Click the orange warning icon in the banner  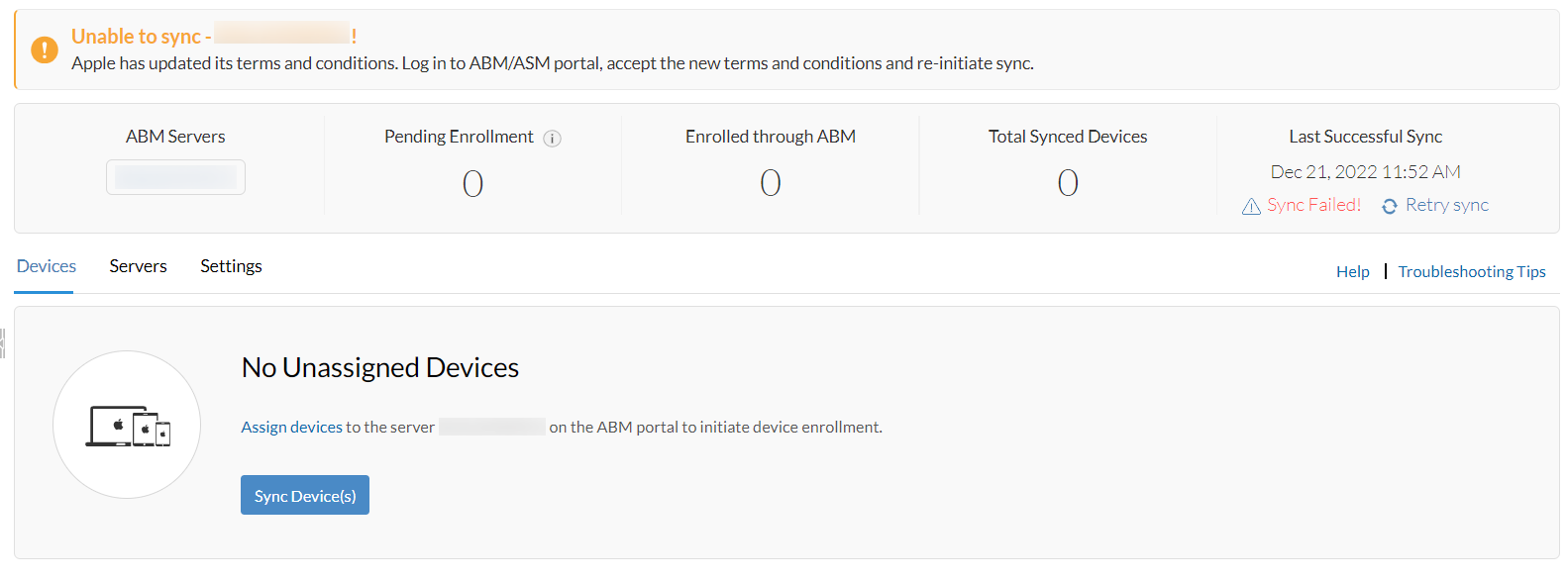click(x=45, y=49)
